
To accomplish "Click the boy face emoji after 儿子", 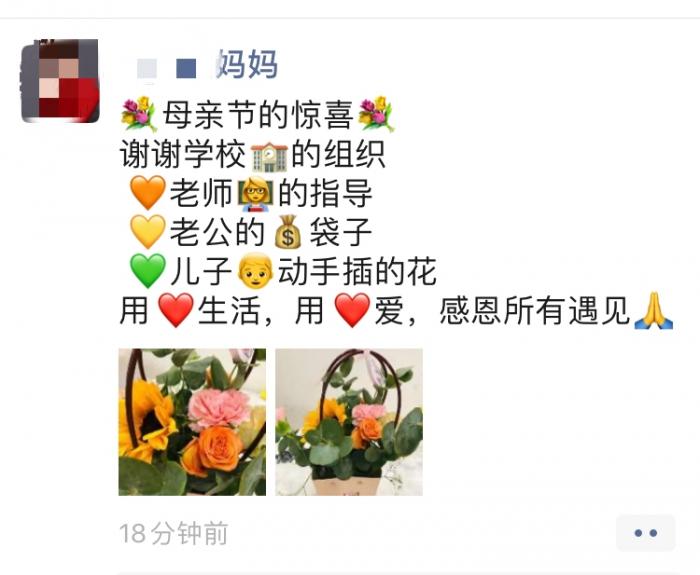I will point(255,271).
